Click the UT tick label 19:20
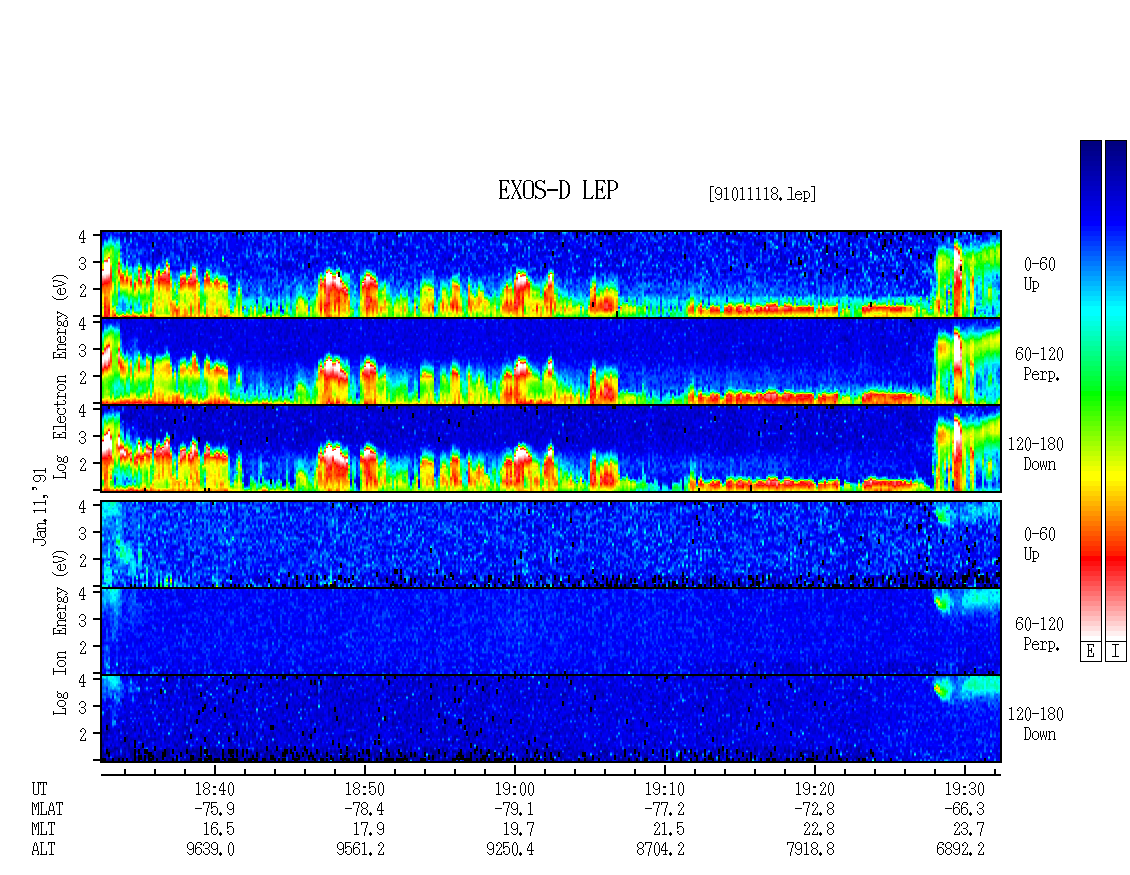The width and height of the screenshot is (1130, 875). pos(814,789)
